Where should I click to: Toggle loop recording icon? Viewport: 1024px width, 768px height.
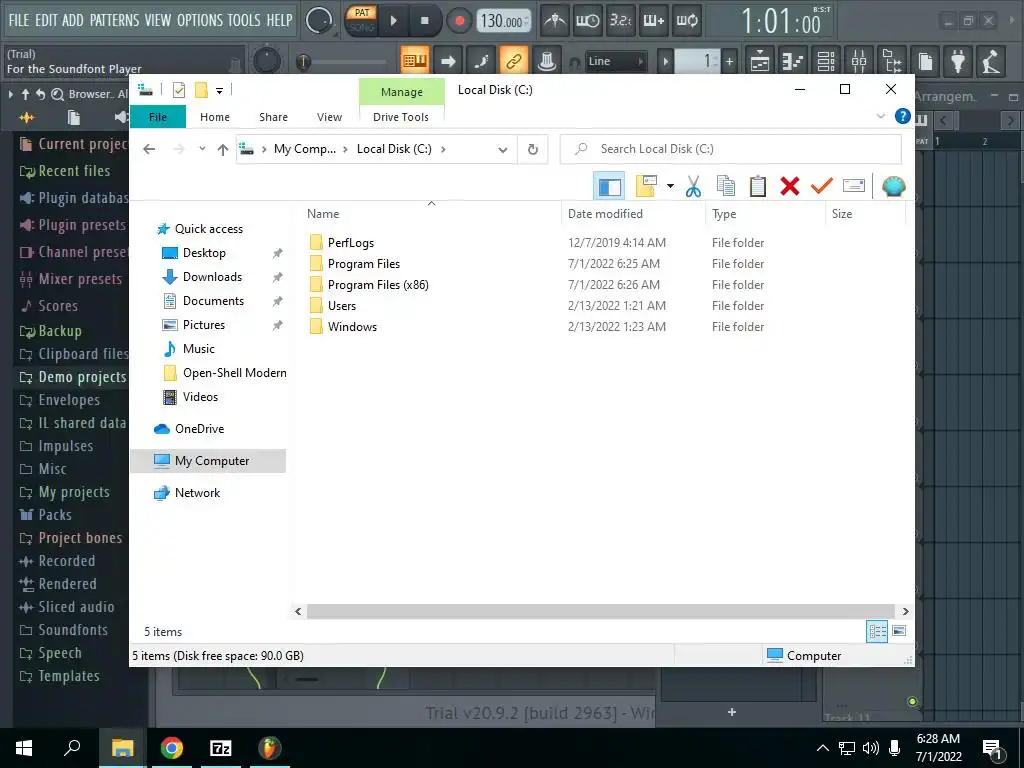click(686, 21)
